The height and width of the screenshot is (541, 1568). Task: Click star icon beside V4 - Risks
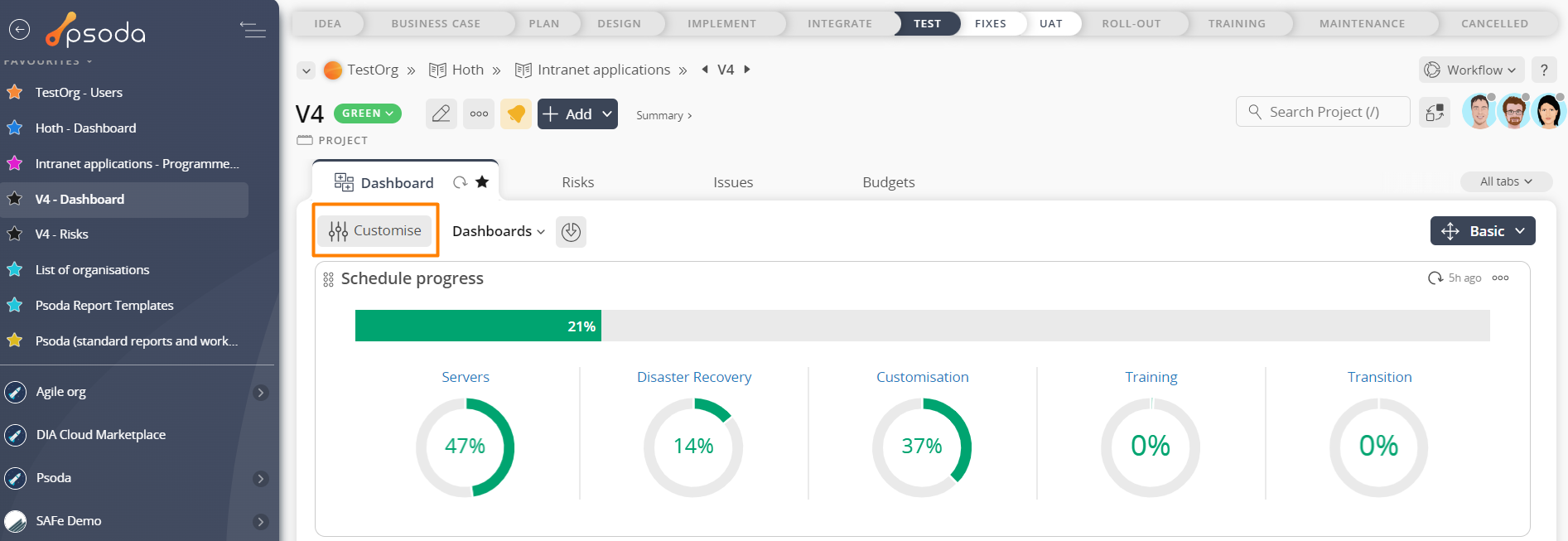pyautogui.click(x=15, y=234)
